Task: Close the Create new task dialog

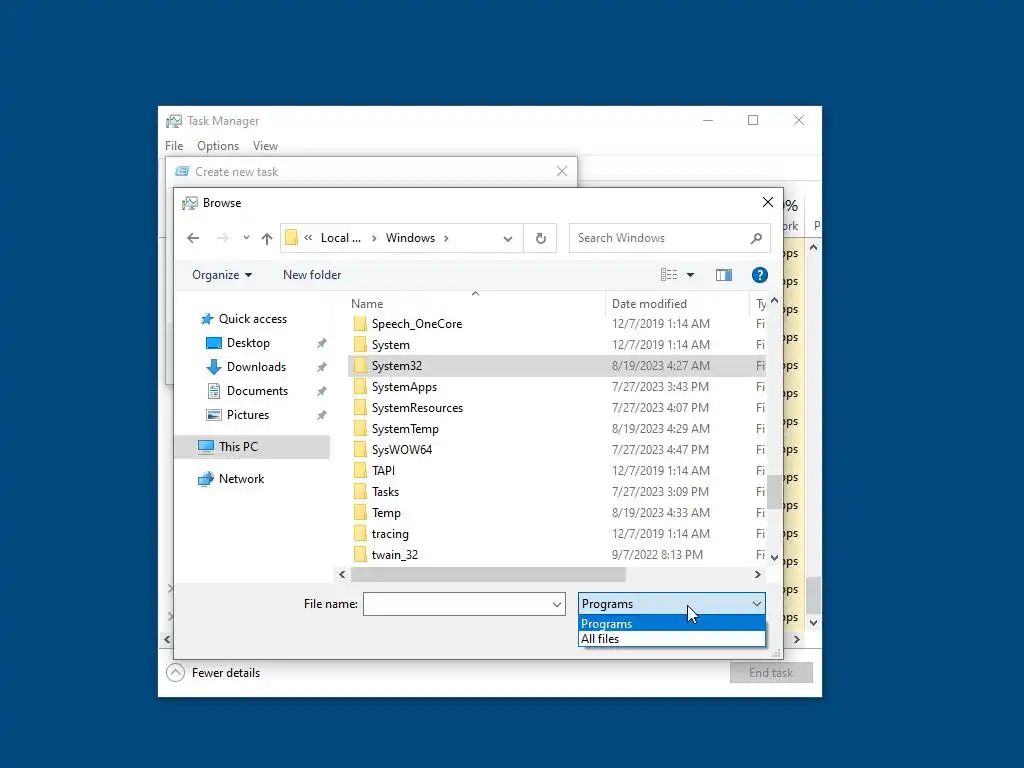Action: [x=562, y=171]
